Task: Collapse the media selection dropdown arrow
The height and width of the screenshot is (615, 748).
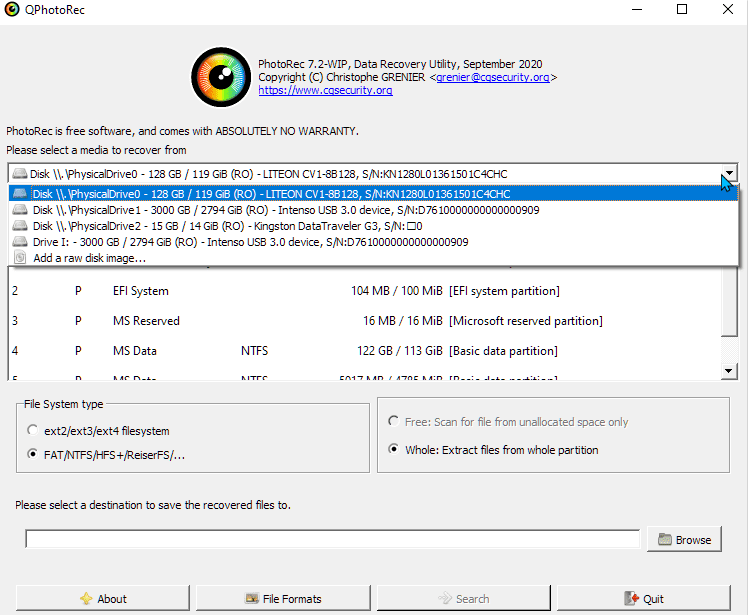Action: click(x=729, y=174)
